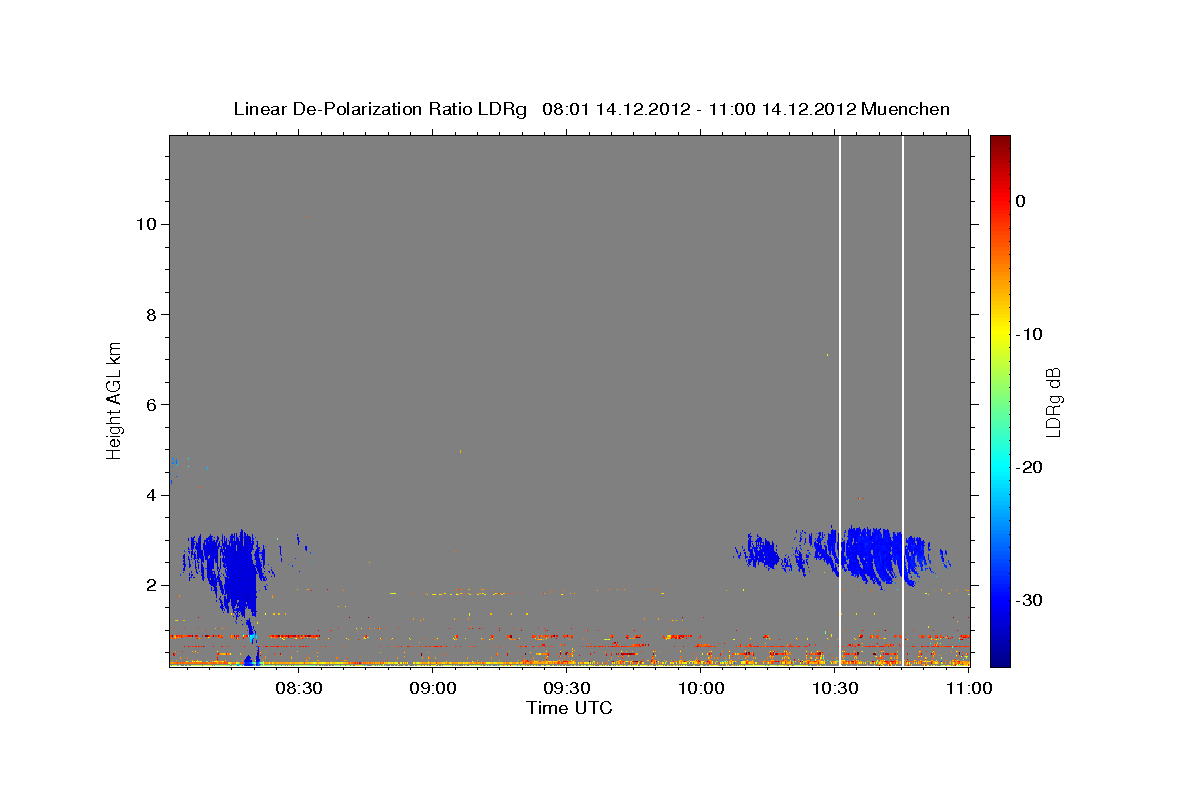
Task: Click the first white vertical line after 10:30
Action: tap(840, 400)
